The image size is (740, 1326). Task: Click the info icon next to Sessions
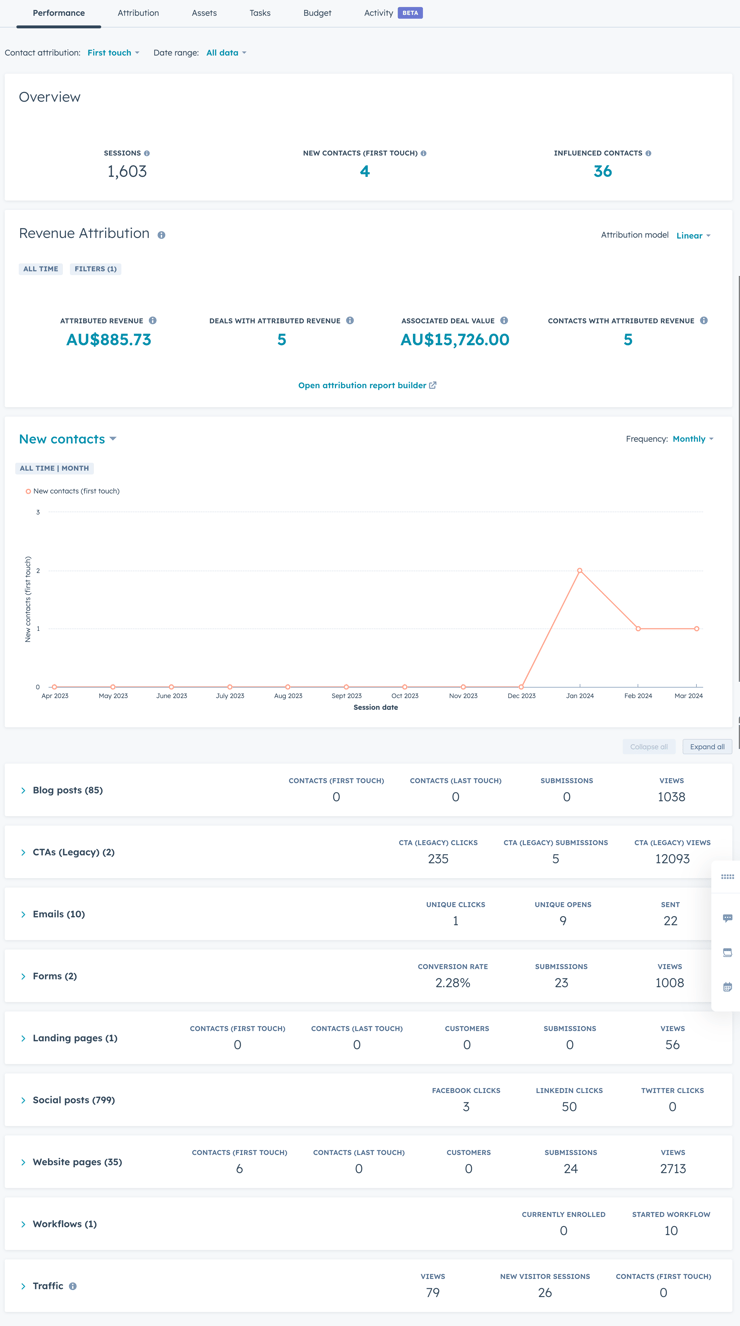pyautogui.click(x=147, y=154)
